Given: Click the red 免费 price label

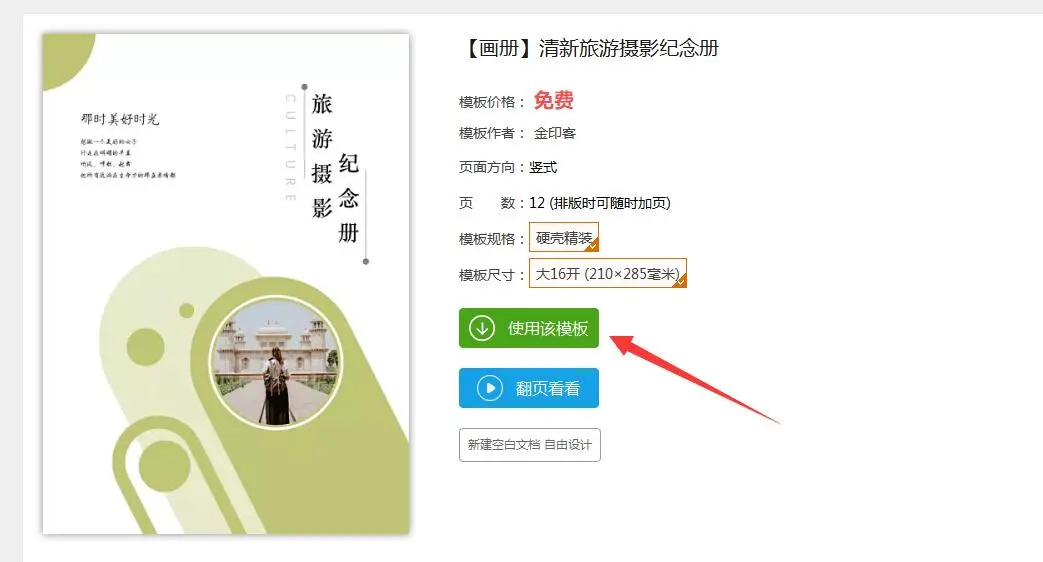Looking at the screenshot, I should tap(553, 100).
